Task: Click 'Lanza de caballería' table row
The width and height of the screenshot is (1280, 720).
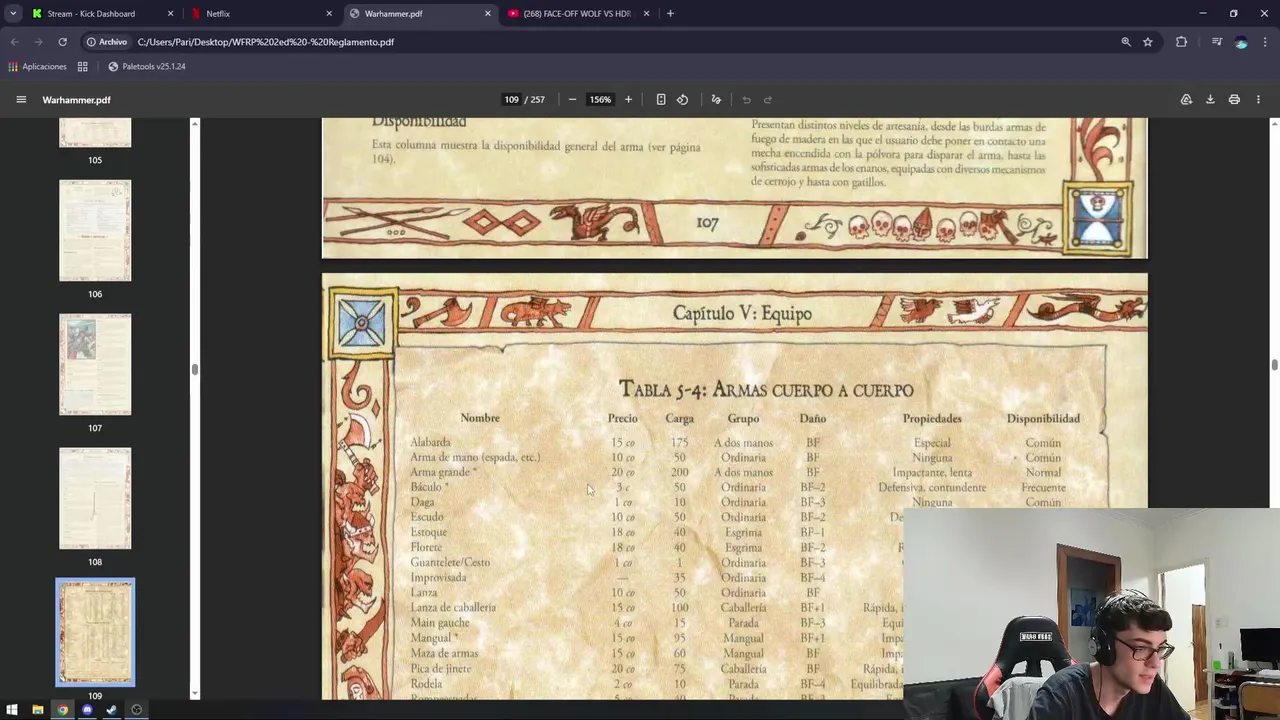Action: coord(655,607)
